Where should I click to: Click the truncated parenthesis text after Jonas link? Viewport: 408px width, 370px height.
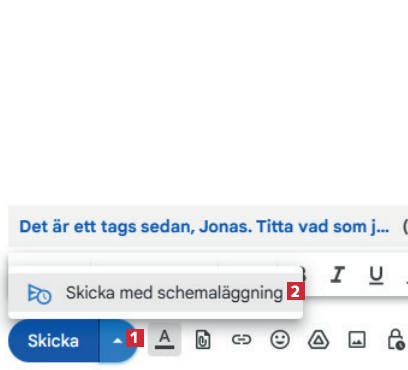pos(405,227)
